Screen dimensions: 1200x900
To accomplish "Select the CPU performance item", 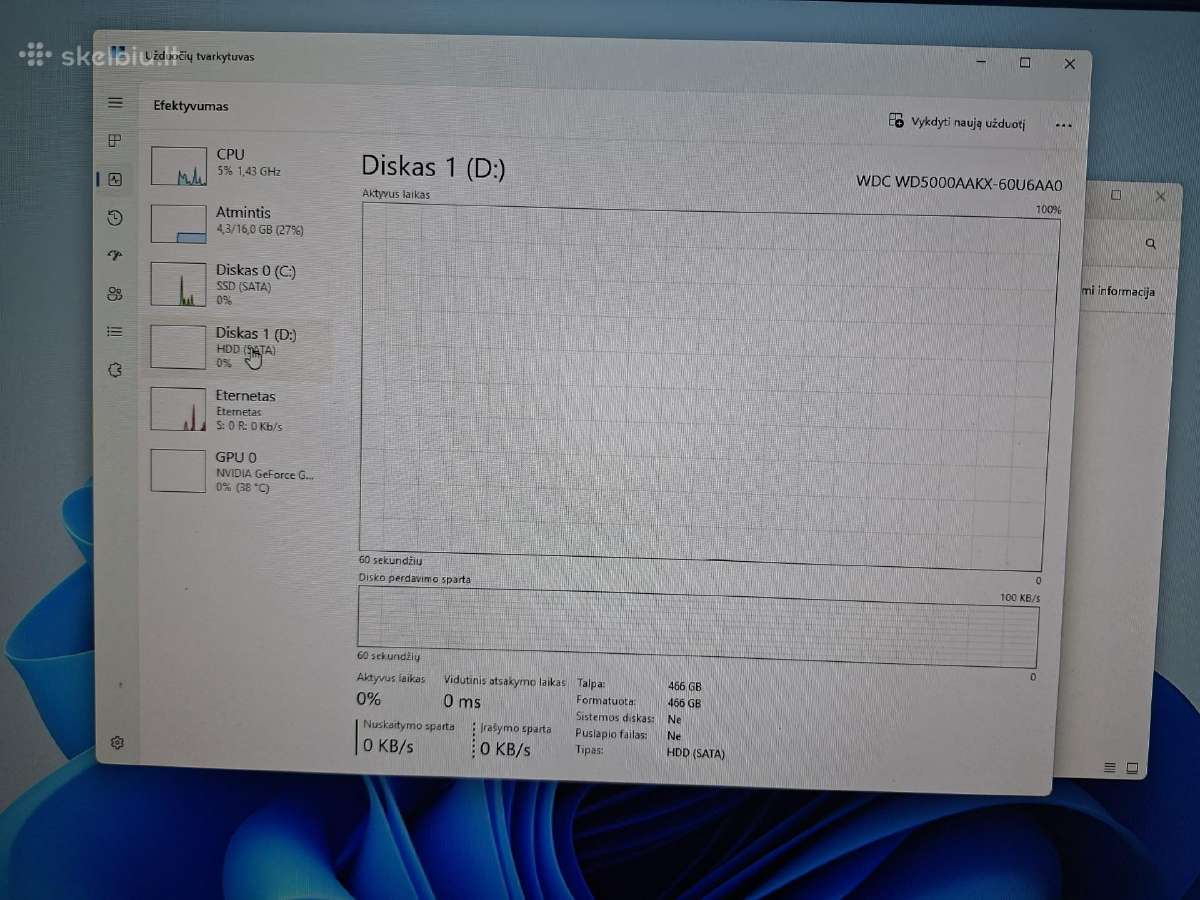I will tap(236, 164).
